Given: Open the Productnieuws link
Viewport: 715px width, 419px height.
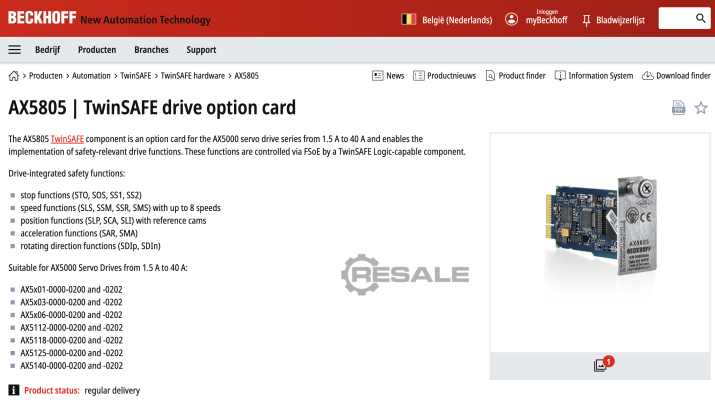Looking at the screenshot, I should point(451,76).
